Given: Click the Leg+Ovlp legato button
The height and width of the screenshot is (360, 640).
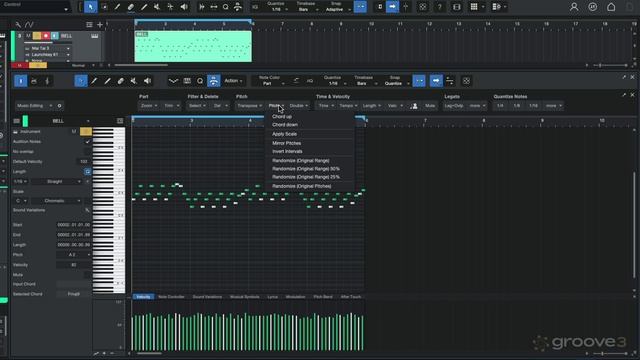Looking at the screenshot, I should (x=454, y=106).
